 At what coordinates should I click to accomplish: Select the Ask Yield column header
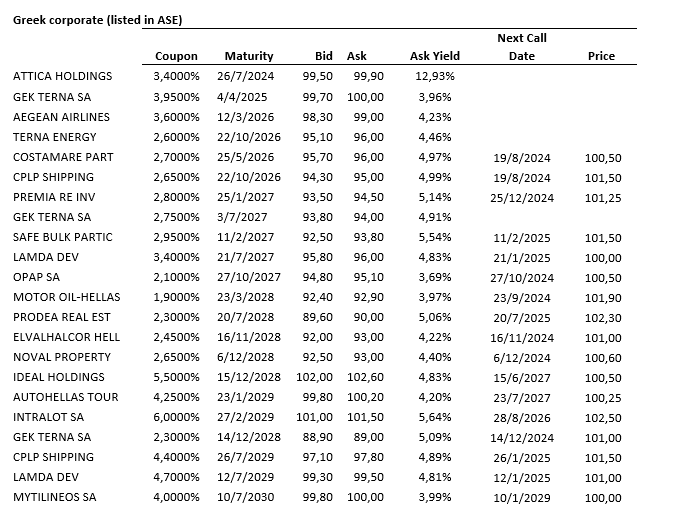pyautogui.click(x=433, y=56)
